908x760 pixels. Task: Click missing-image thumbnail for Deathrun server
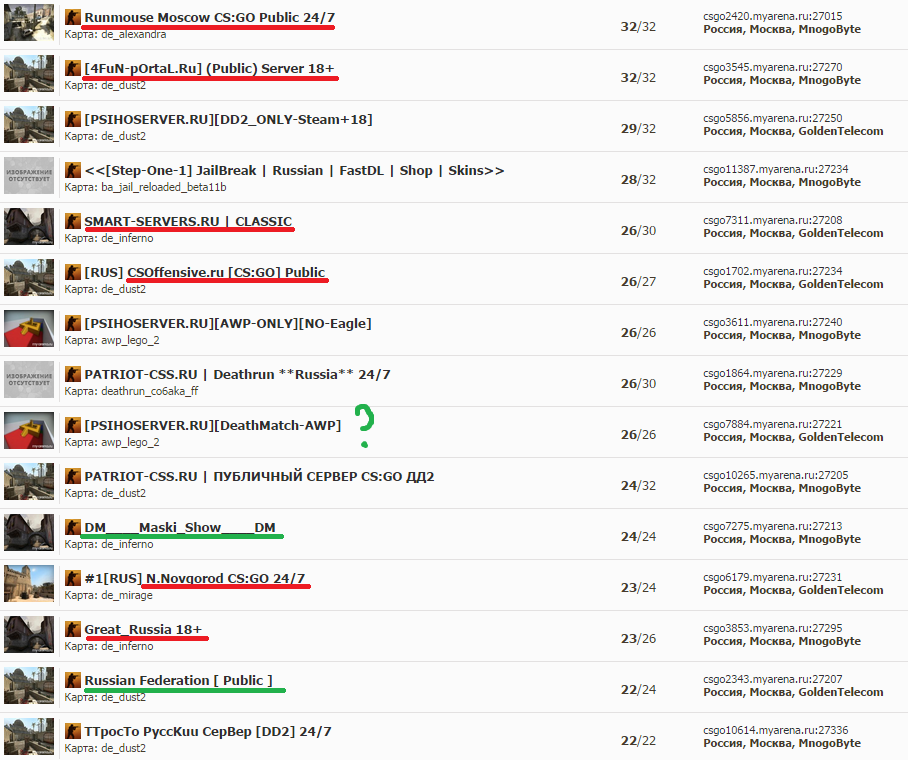coord(29,379)
